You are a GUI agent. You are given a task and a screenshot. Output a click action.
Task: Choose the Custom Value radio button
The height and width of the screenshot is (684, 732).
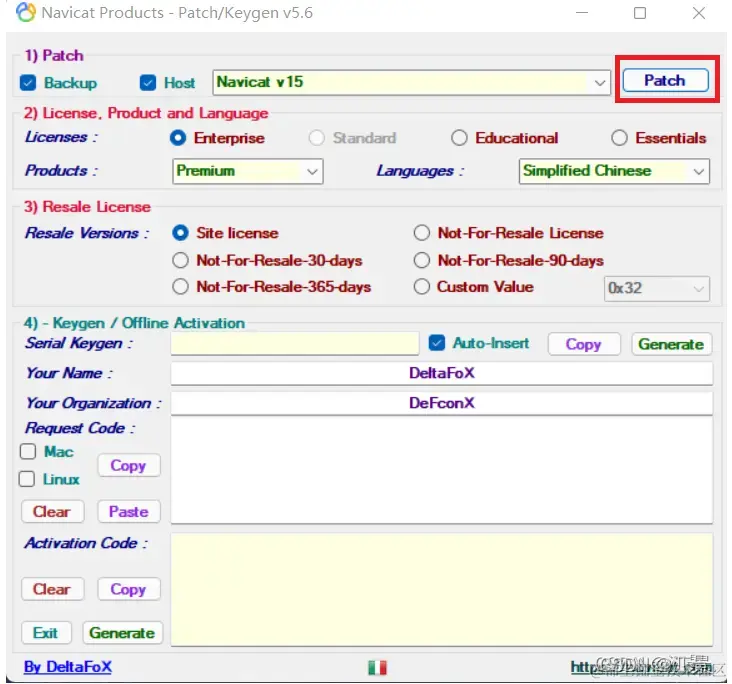click(422, 286)
